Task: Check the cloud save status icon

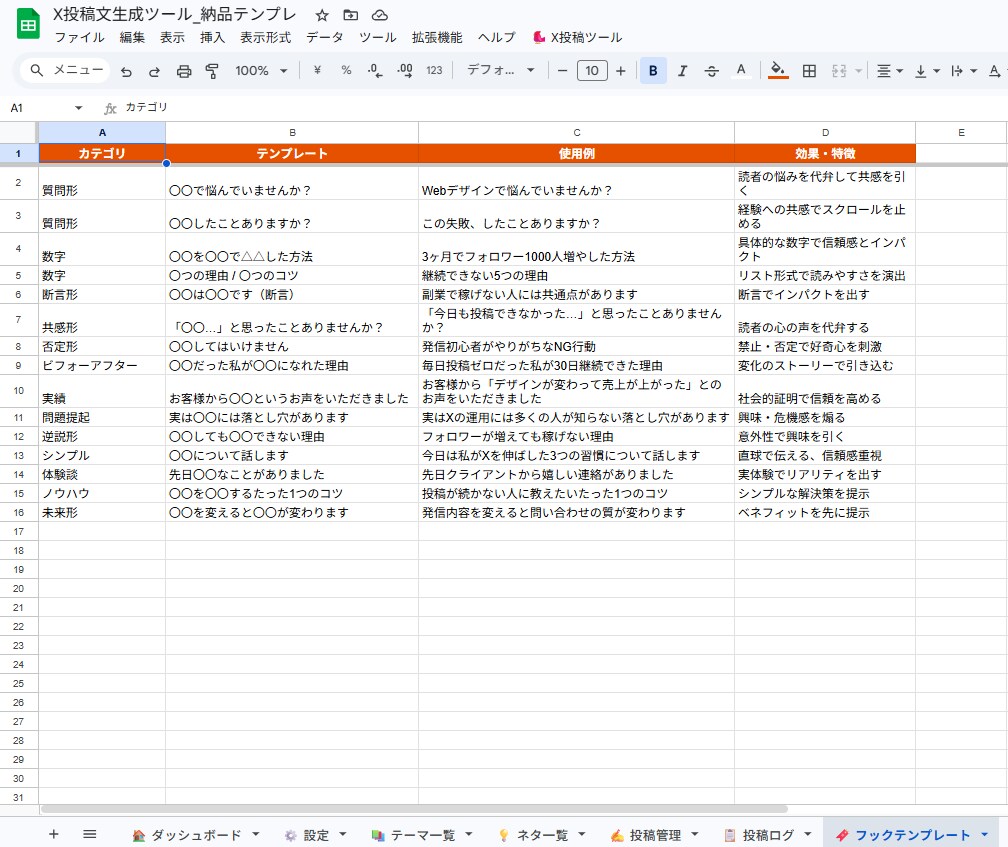Action: [380, 15]
